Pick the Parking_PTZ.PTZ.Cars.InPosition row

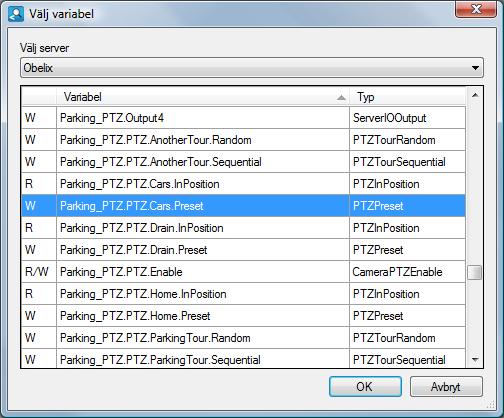243,184
